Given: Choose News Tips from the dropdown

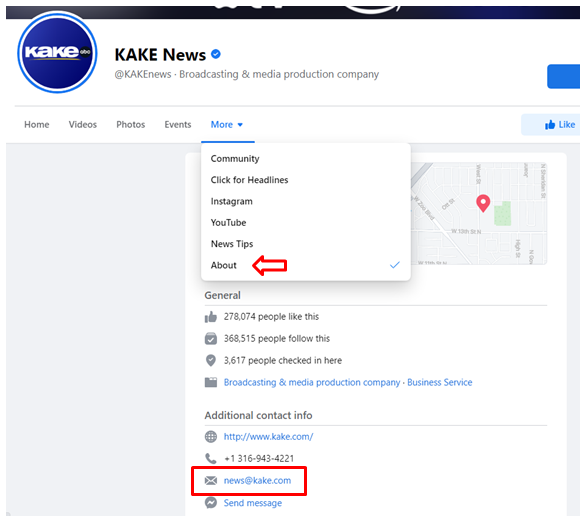Looking at the screenshot, I should 232,244.
